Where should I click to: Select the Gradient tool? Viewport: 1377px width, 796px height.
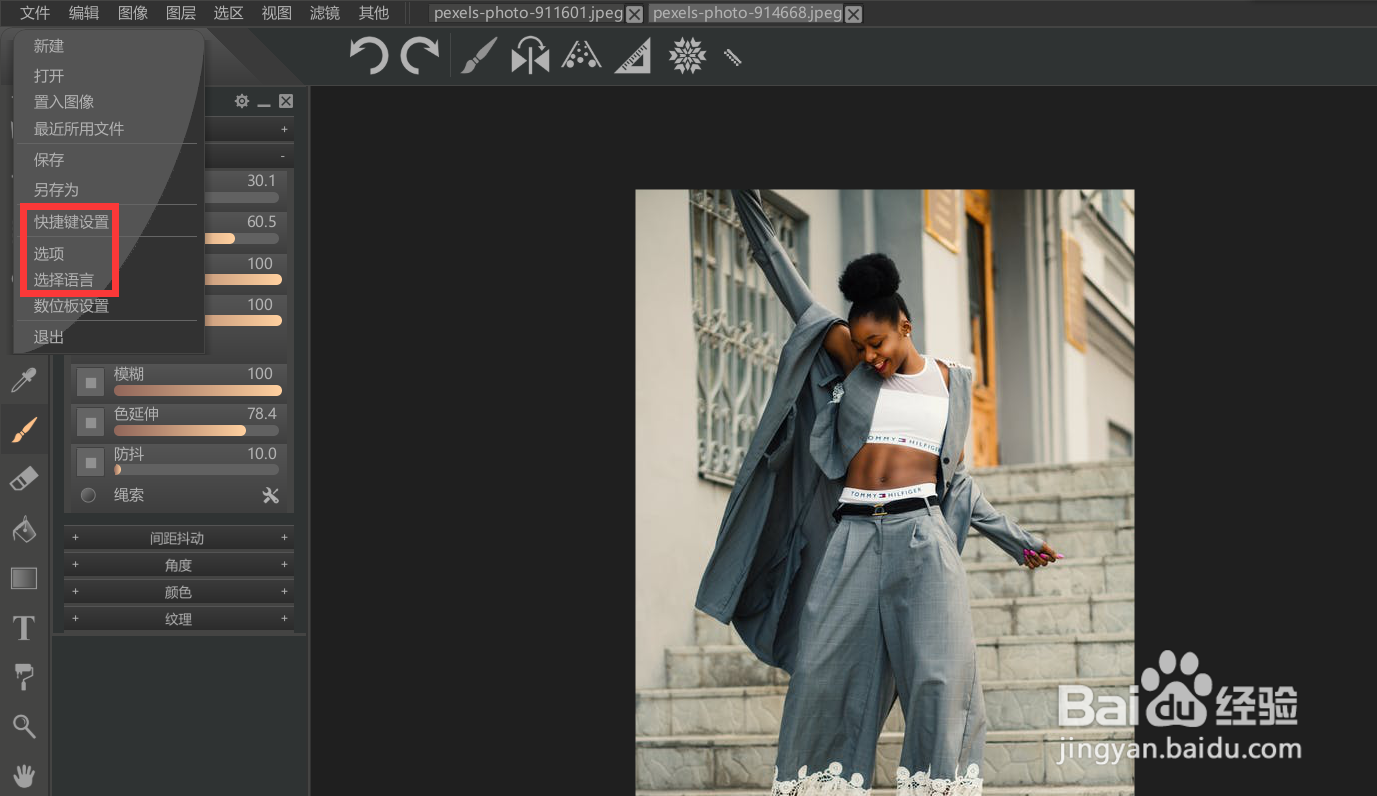24,578
